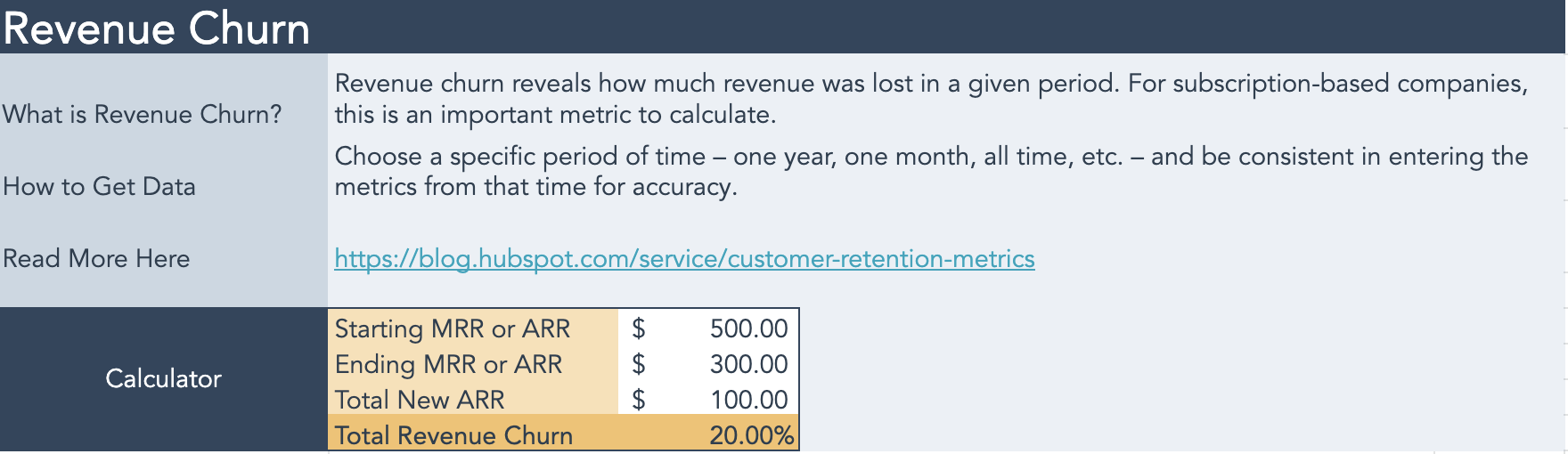The image size is (1568, 454).
Task: Click the 20.00% churn result cell
Action: point(751,435)
